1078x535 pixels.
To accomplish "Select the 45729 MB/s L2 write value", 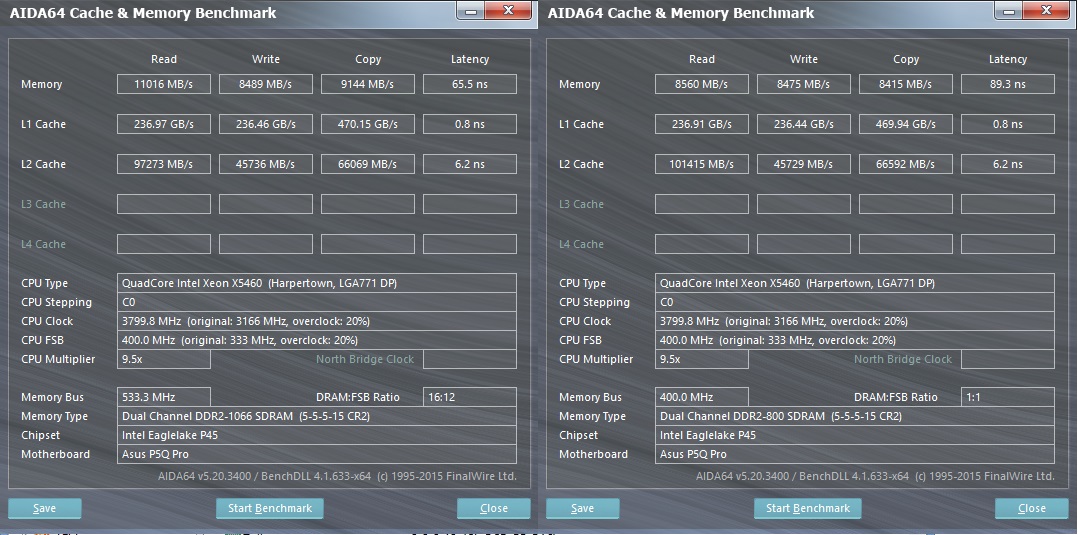I will tap(804, 164).
